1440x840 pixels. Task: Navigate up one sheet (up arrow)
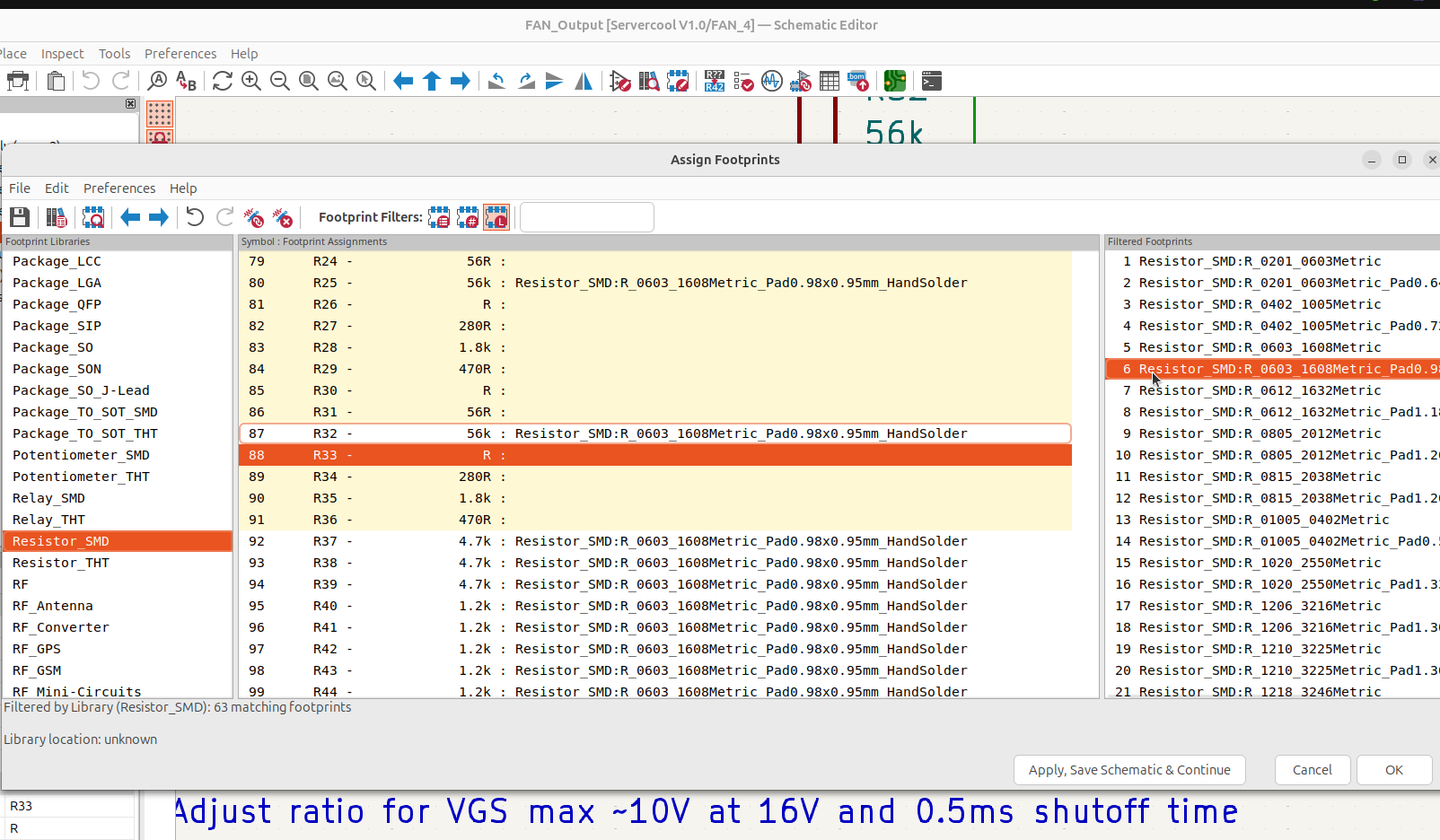432,82
